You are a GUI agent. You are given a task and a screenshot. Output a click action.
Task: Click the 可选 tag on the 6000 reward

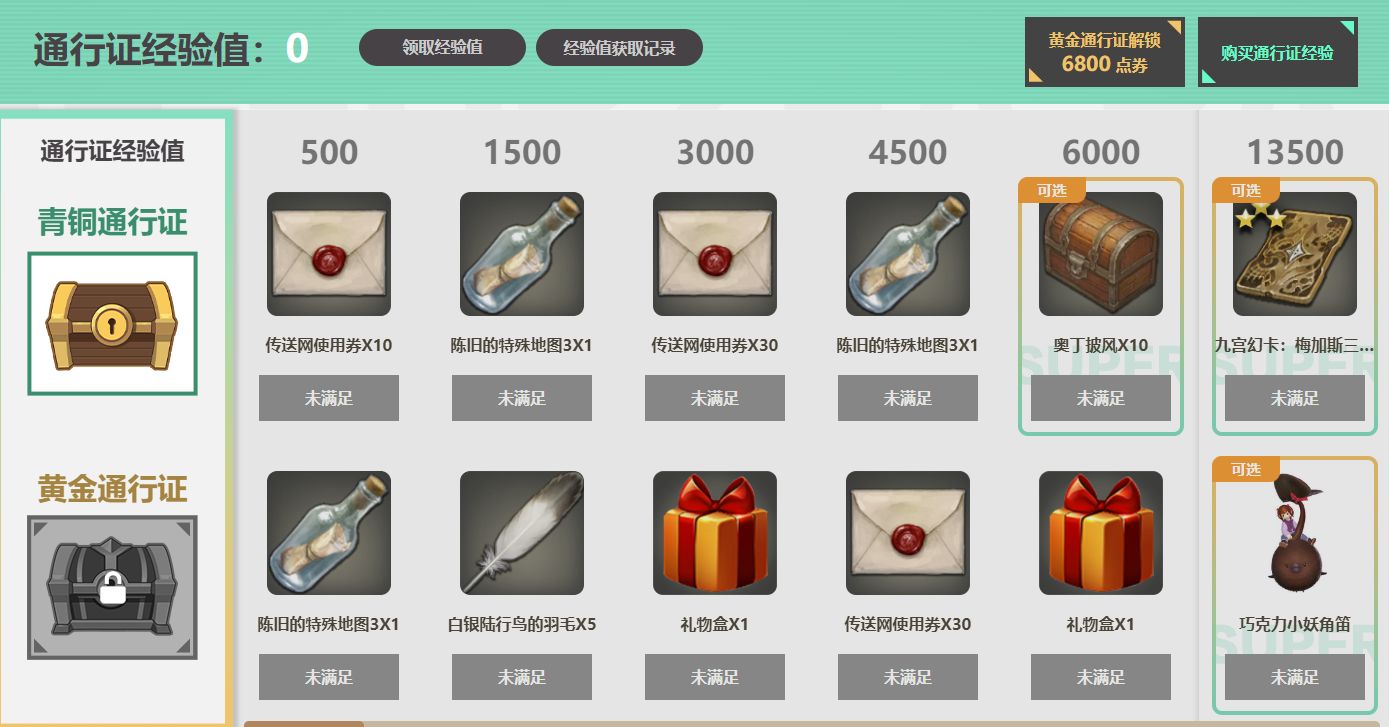pos(1051,190)
